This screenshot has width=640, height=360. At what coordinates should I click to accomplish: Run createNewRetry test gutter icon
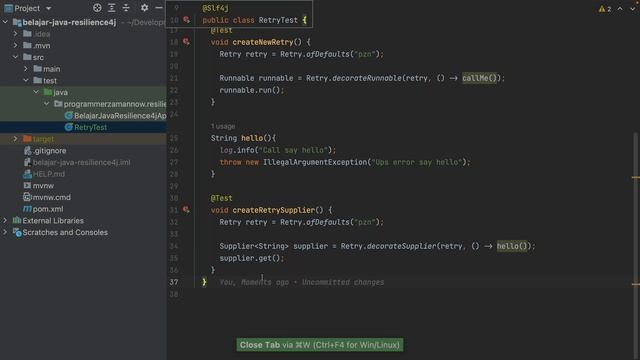pyautogui.click(x=186, y=42)
